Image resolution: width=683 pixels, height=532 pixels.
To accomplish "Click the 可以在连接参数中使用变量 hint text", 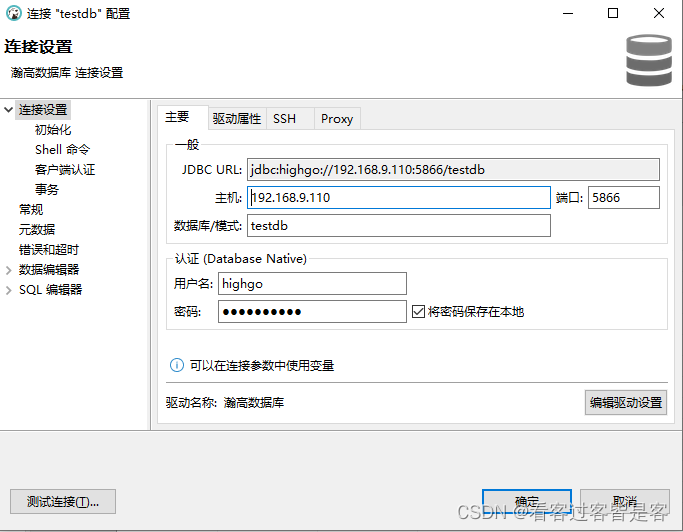I will 262,366.
